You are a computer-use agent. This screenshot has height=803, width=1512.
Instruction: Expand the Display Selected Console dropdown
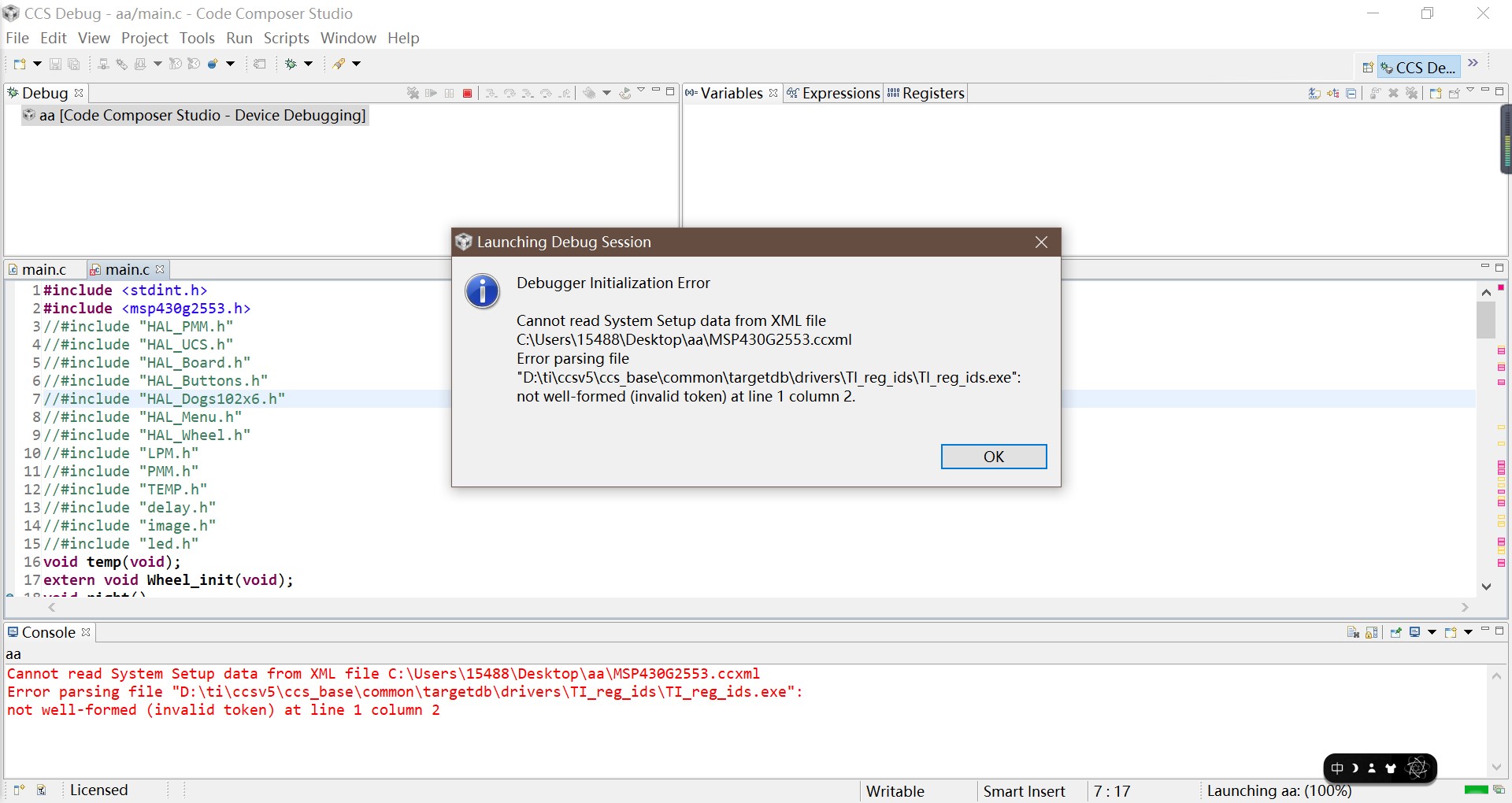[1432, 632]
